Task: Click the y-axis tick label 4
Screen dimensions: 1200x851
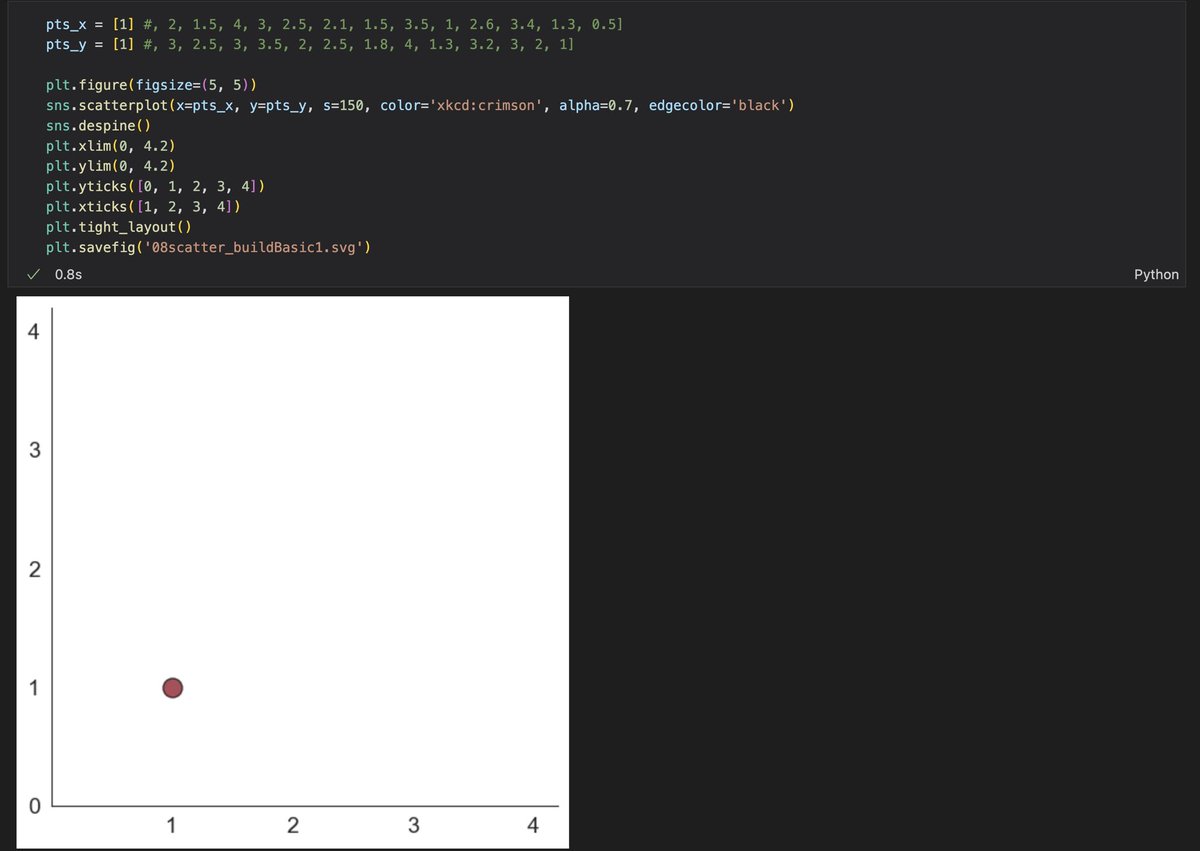Action: 34,332
